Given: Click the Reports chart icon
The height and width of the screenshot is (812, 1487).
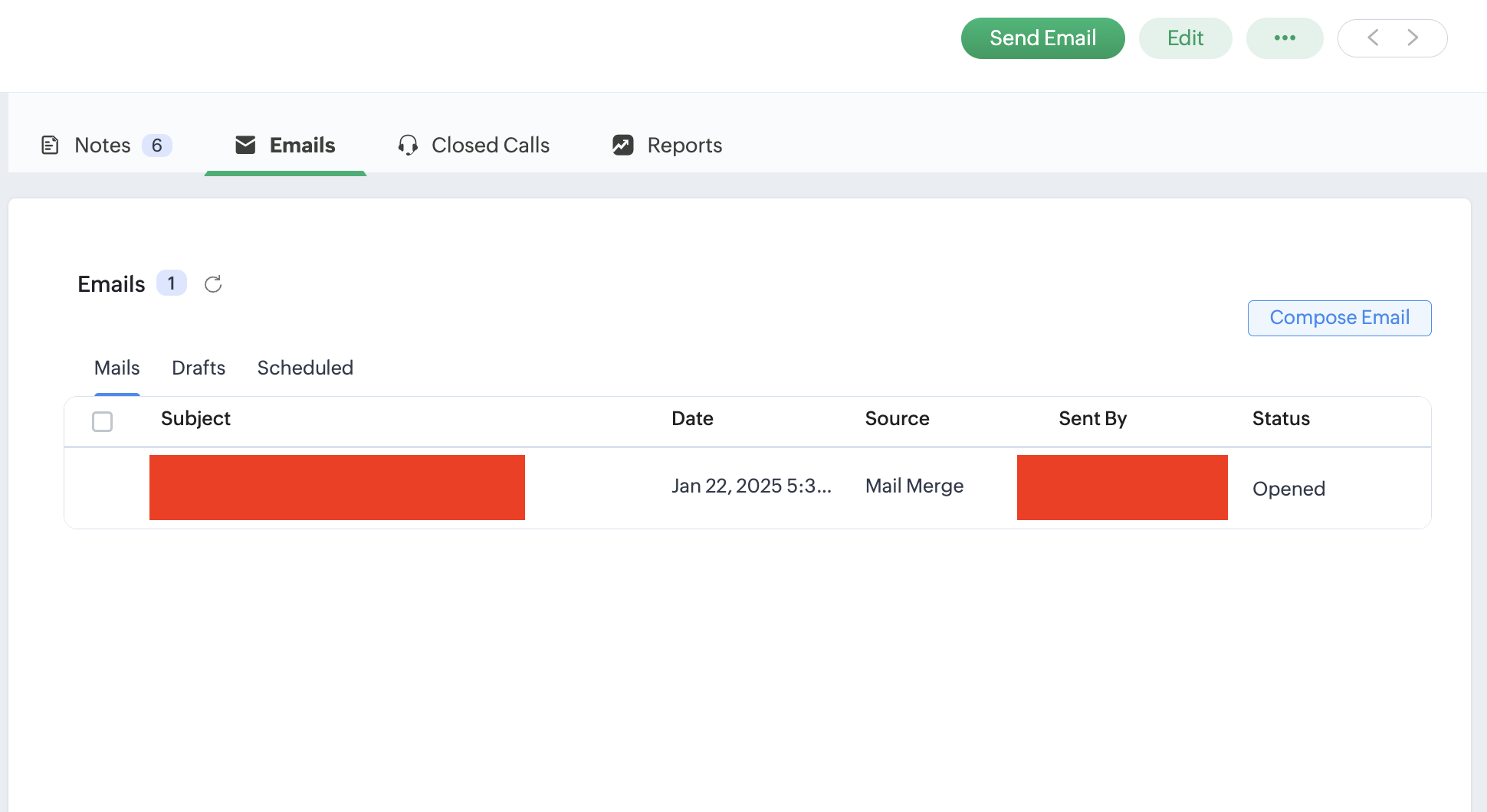Looking at the screenshot, I should [623, 145].
